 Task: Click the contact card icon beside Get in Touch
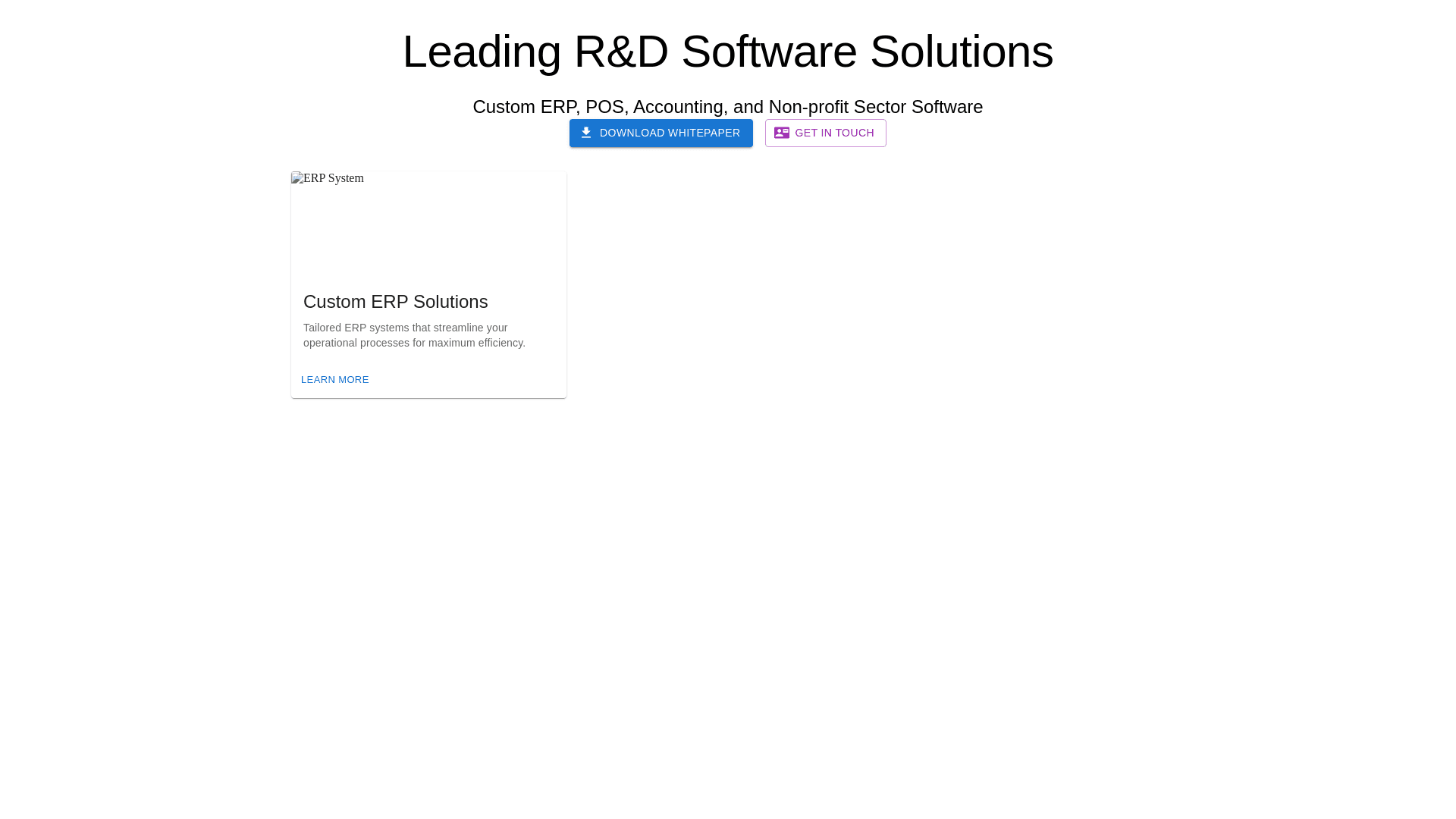point(781,133)
